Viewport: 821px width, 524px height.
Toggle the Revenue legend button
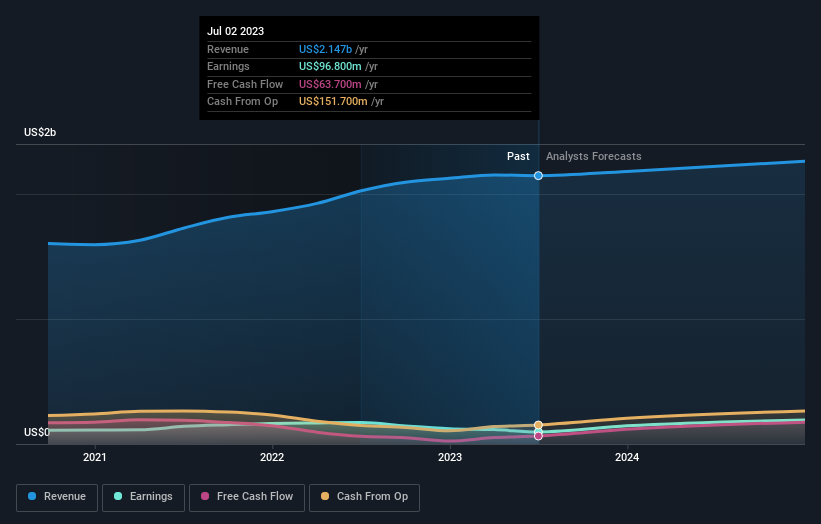tap(57, 497)
